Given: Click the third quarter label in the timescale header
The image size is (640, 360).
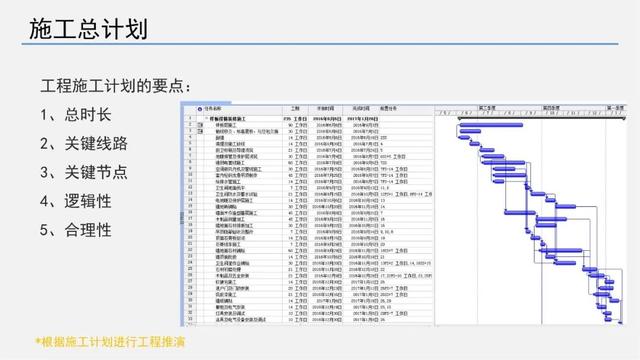Looking at the screenshot, I should [487, 108].
